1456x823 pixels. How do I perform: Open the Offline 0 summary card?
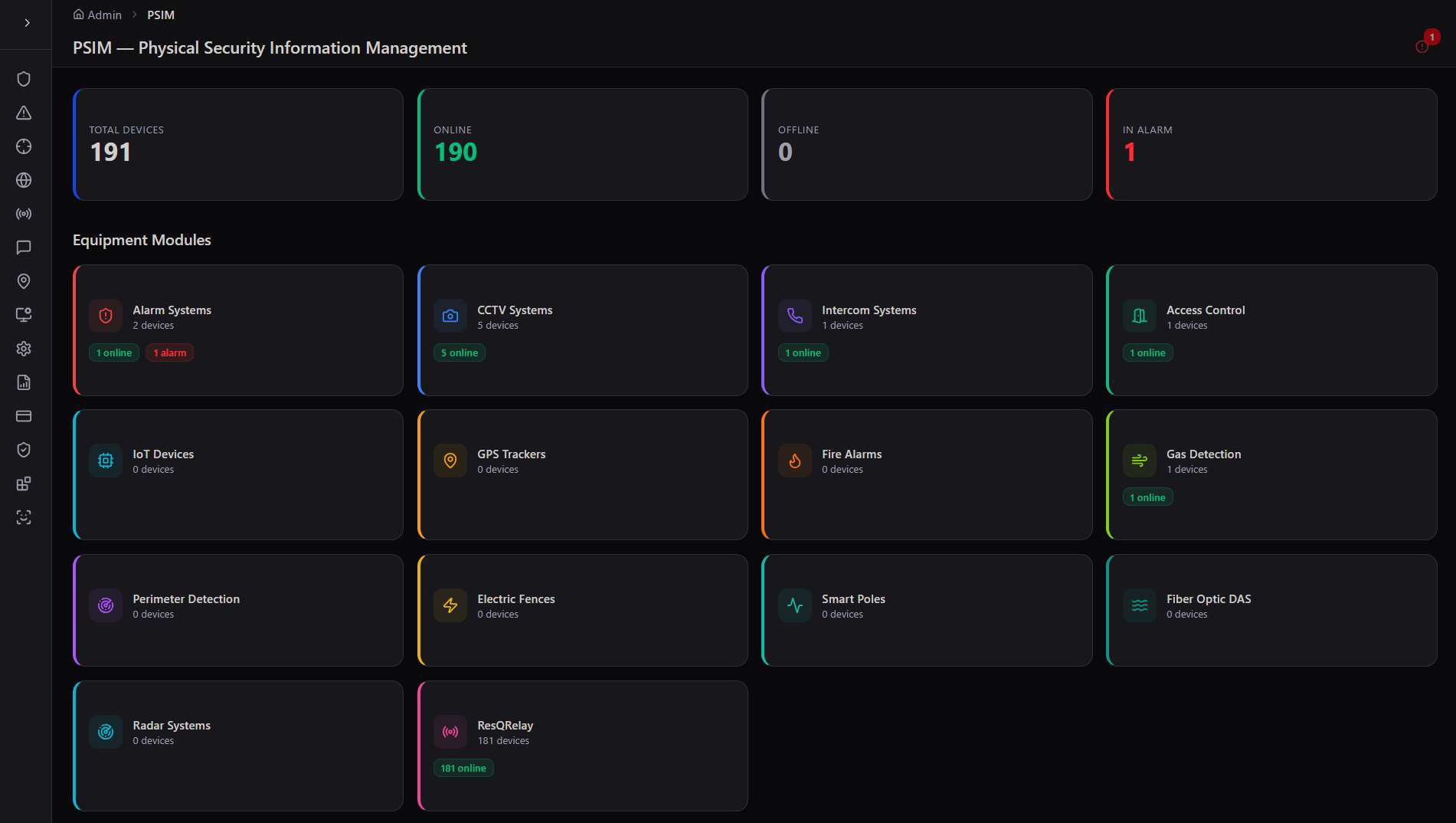(927, 144)
